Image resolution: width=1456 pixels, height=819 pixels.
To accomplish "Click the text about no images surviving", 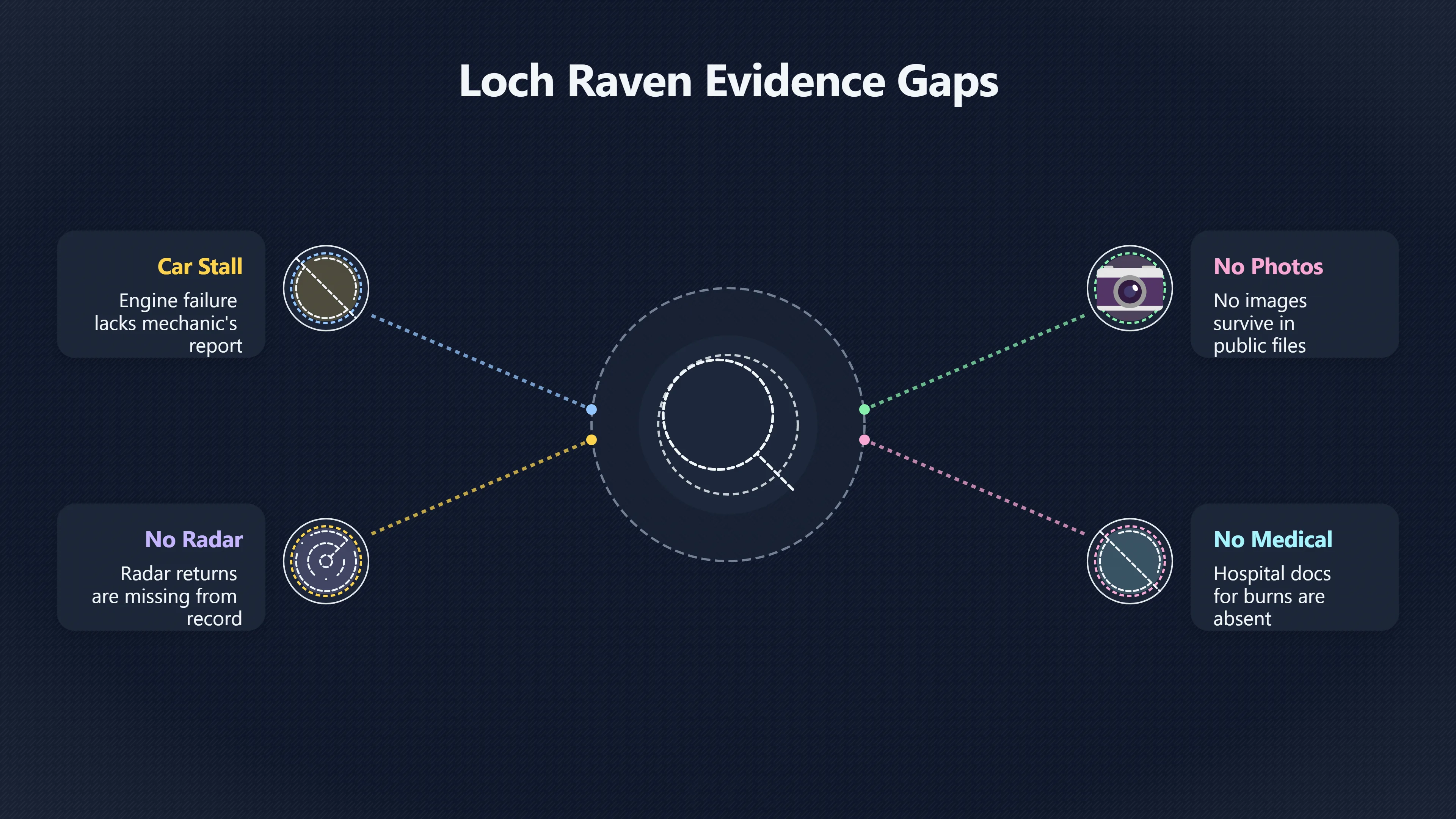I will tap(1260, 323).
